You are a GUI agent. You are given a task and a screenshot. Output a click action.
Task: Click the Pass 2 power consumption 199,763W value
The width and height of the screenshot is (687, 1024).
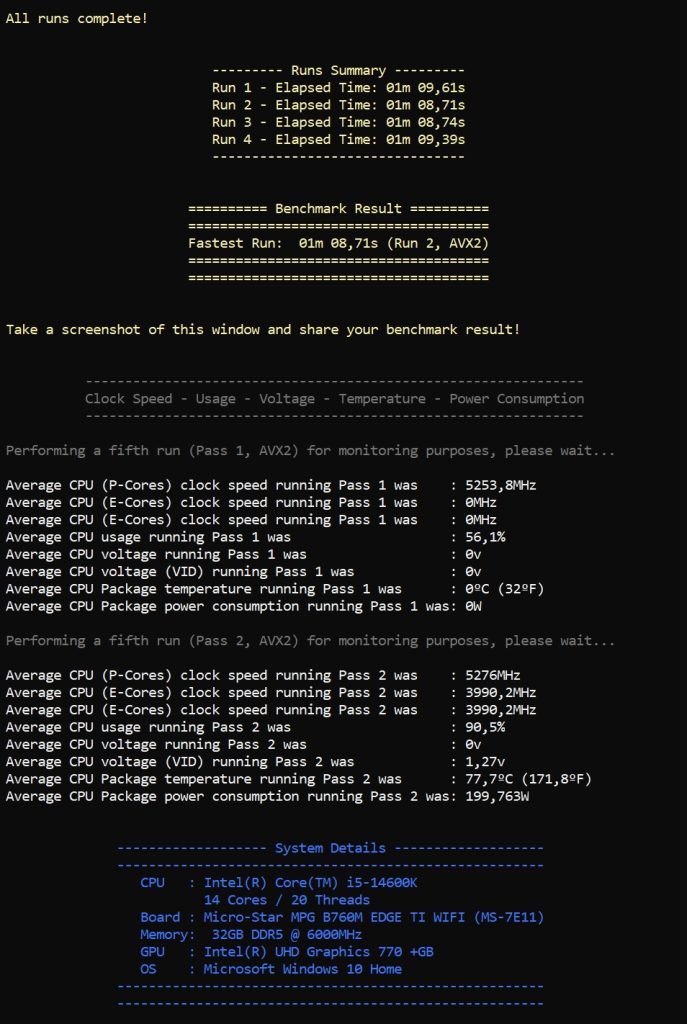coord(497,796)
